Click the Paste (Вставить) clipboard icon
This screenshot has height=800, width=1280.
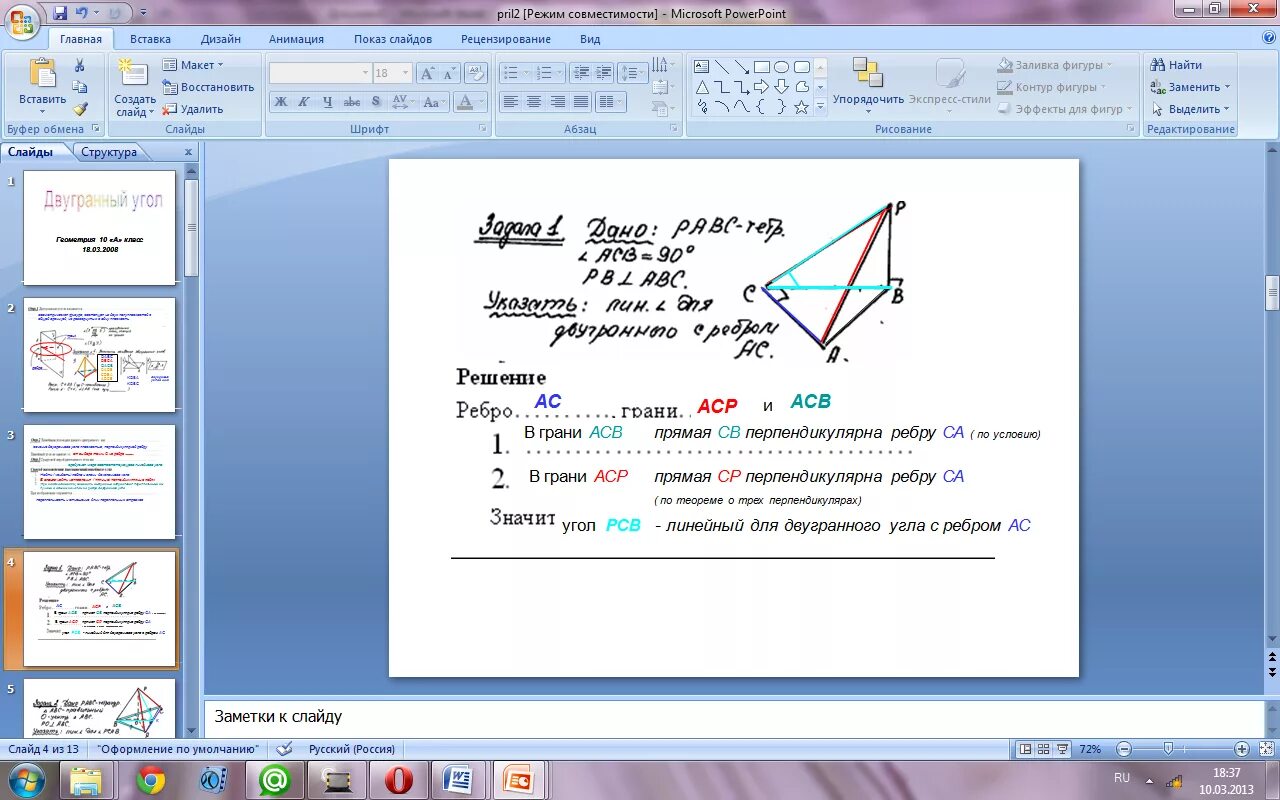[43, 73]
